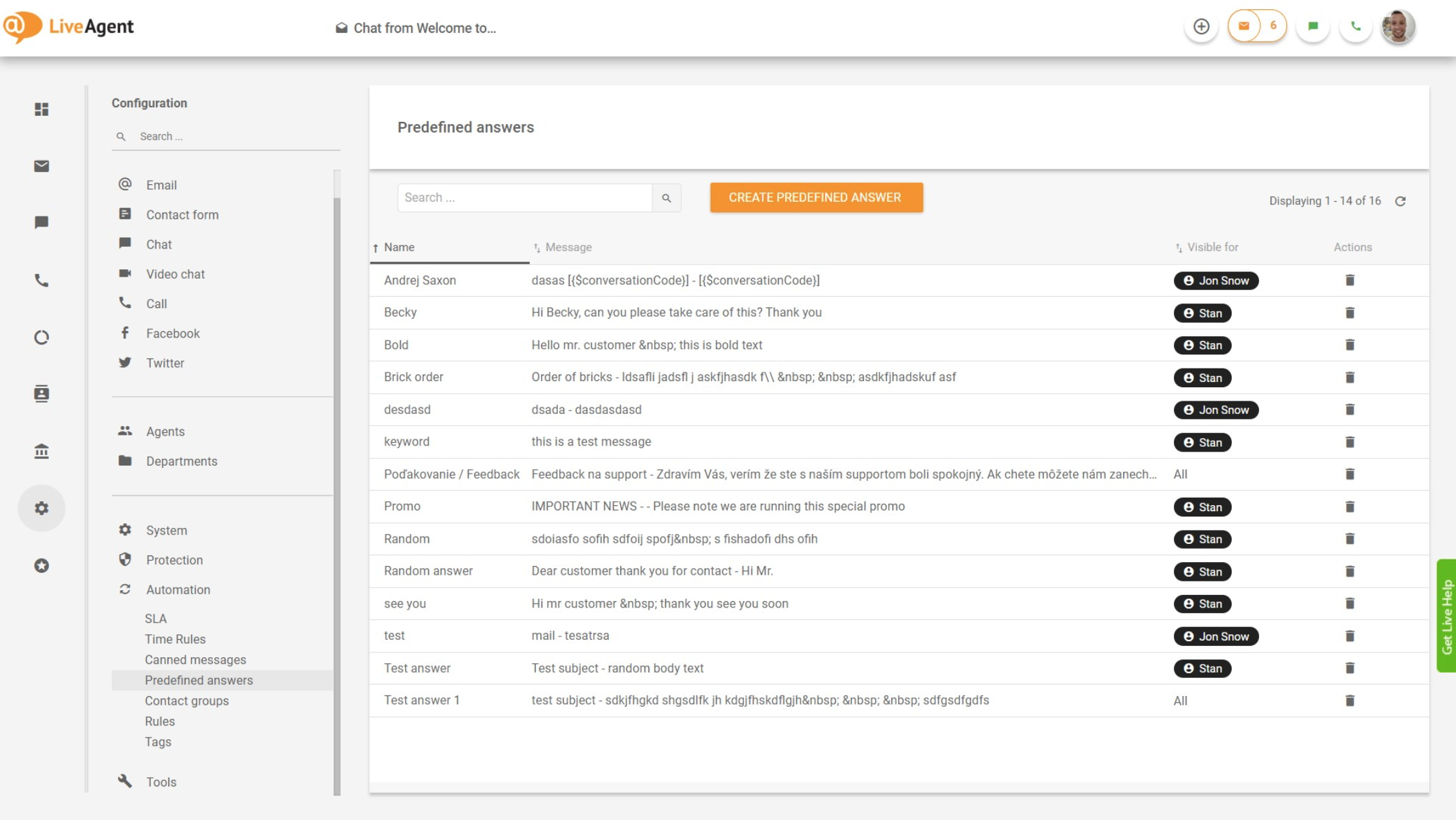
Task: Open the Tickets mail icon in sidebar
Action: click(x=42, y=166)
